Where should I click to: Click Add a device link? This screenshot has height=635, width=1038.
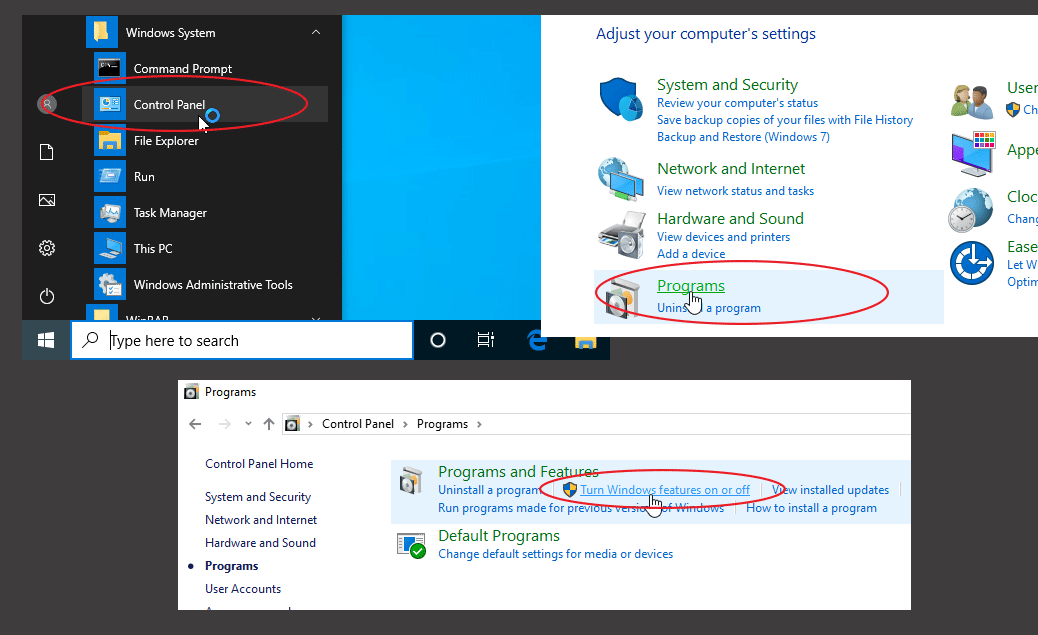tap(690, 254)
